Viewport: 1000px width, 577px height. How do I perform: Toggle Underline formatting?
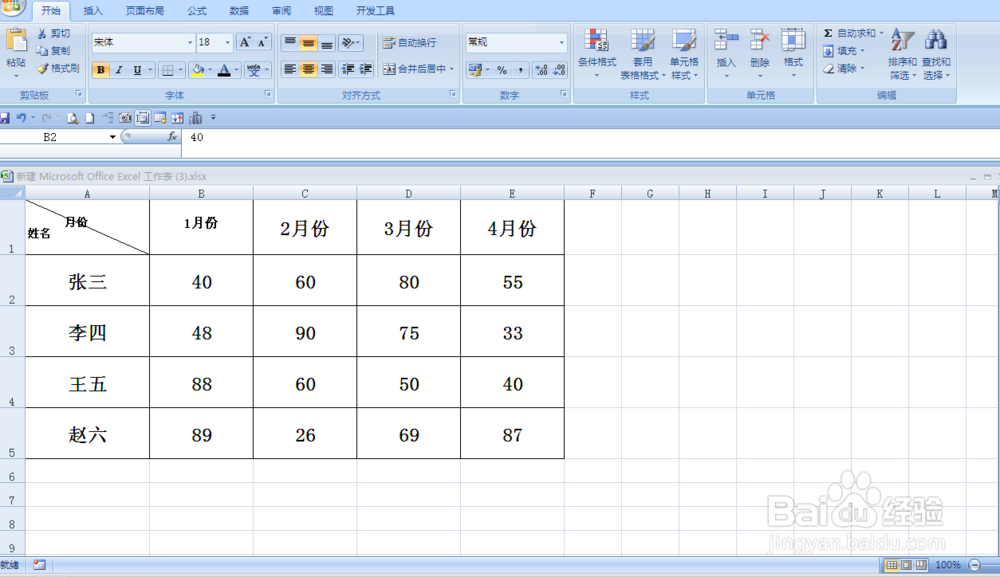click(x=137, y=70)
